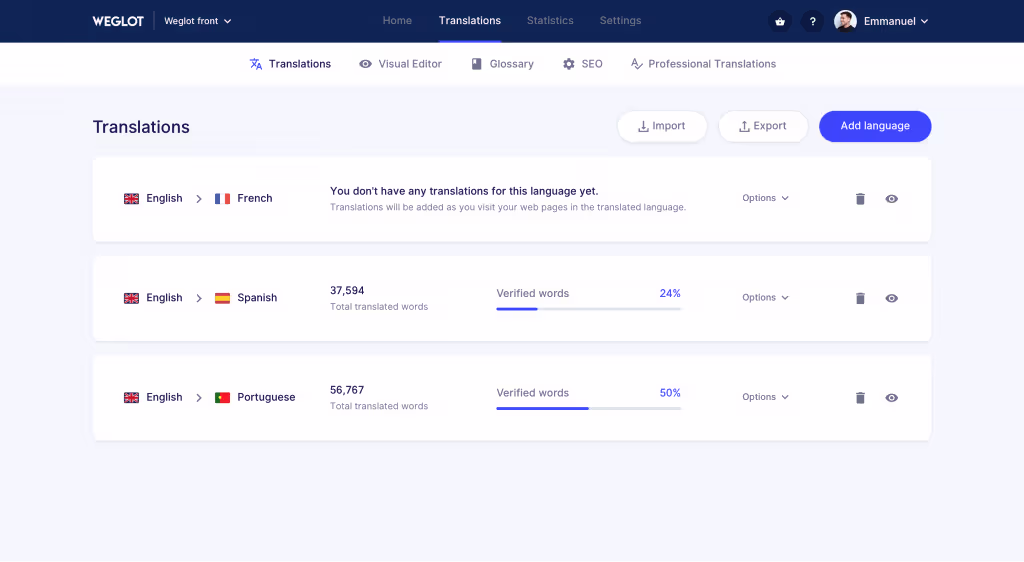
Task: Click the 56,767 translated words count
Action: pos(347,390)
